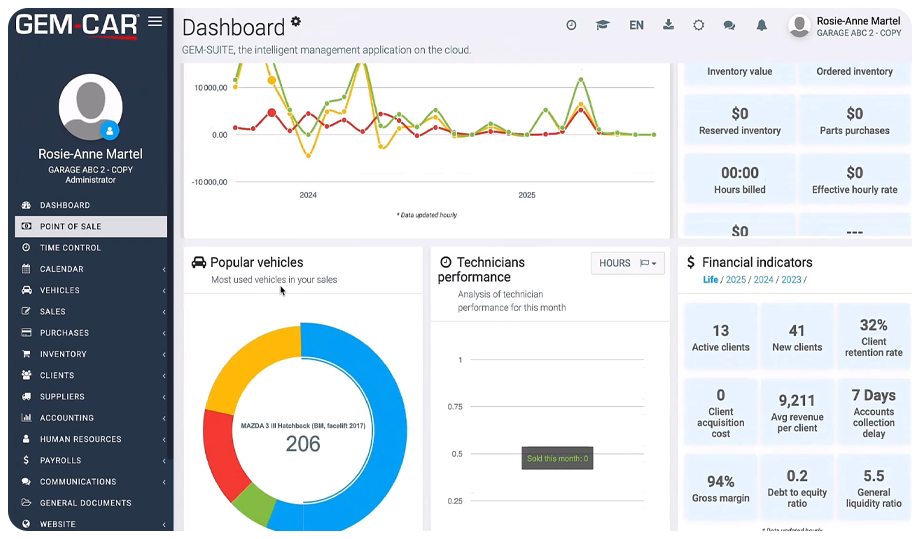Select the Life financial indicators filter

pos(710,280)
